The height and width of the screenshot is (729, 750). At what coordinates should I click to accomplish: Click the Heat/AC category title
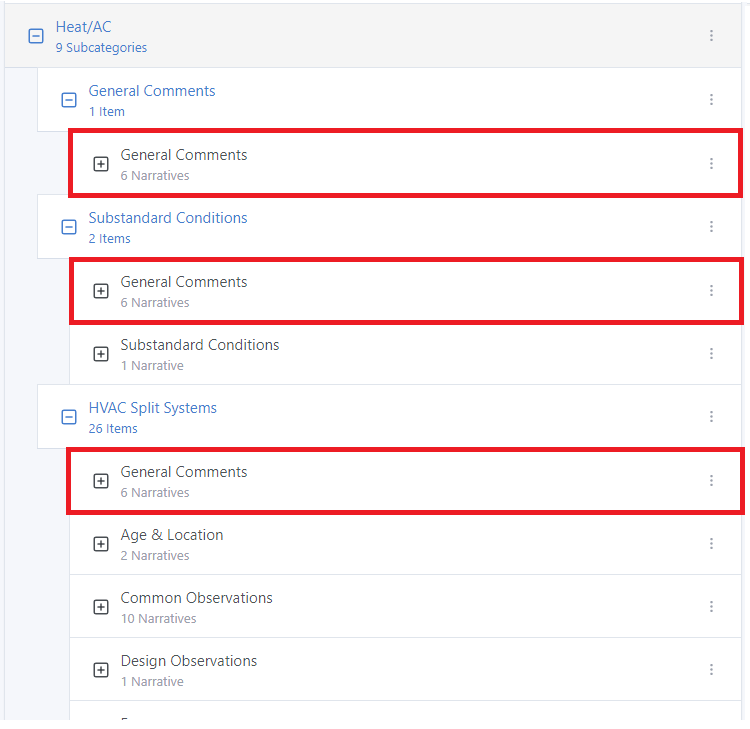(x=83, y=27)
